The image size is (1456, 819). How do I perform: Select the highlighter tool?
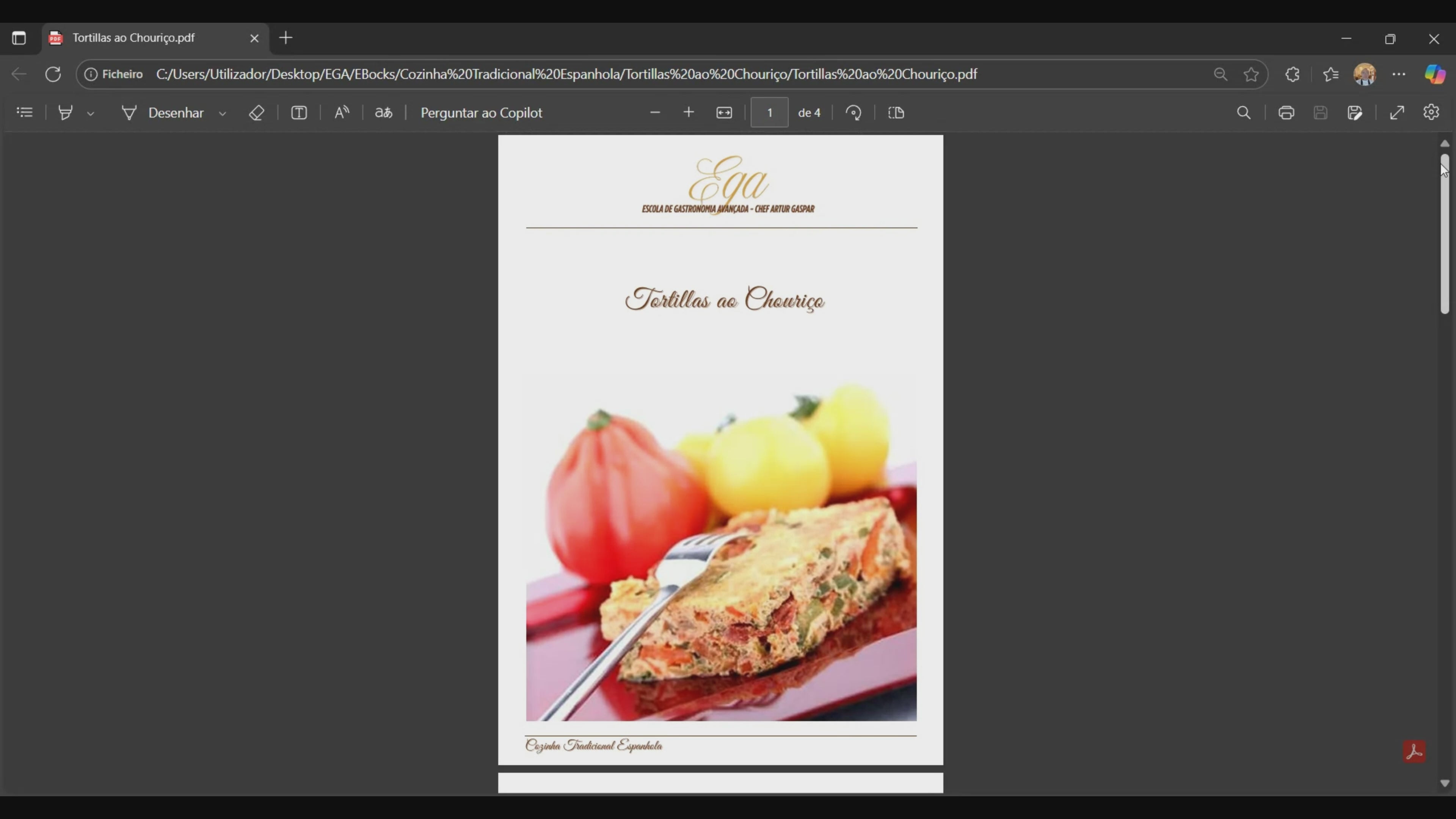(x=66, y=113)
